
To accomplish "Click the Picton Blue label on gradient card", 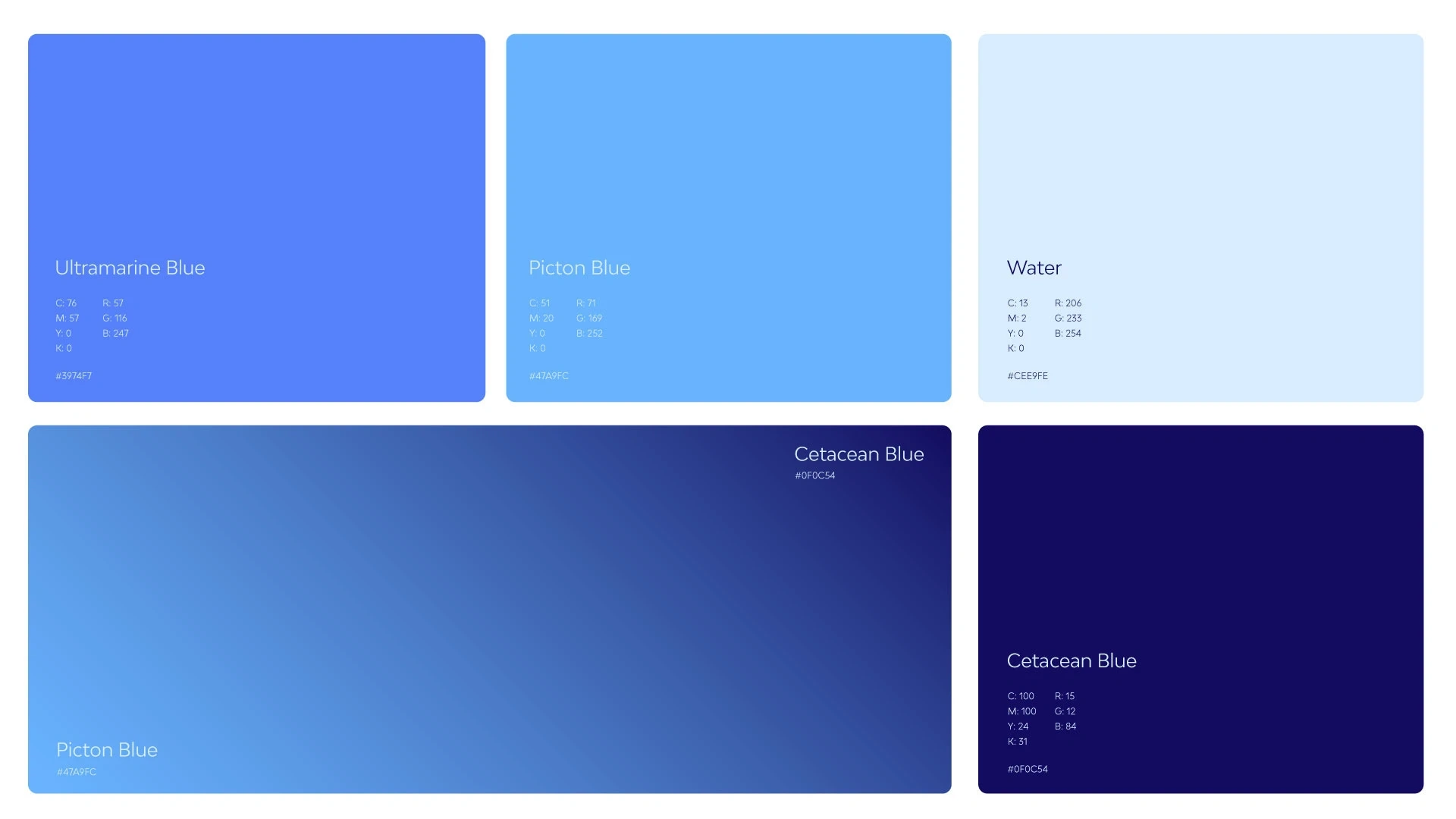I will (106, 749).
